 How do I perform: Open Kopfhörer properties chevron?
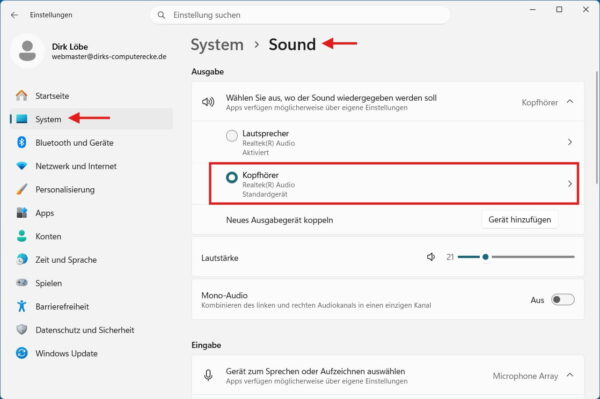point(570,184)
